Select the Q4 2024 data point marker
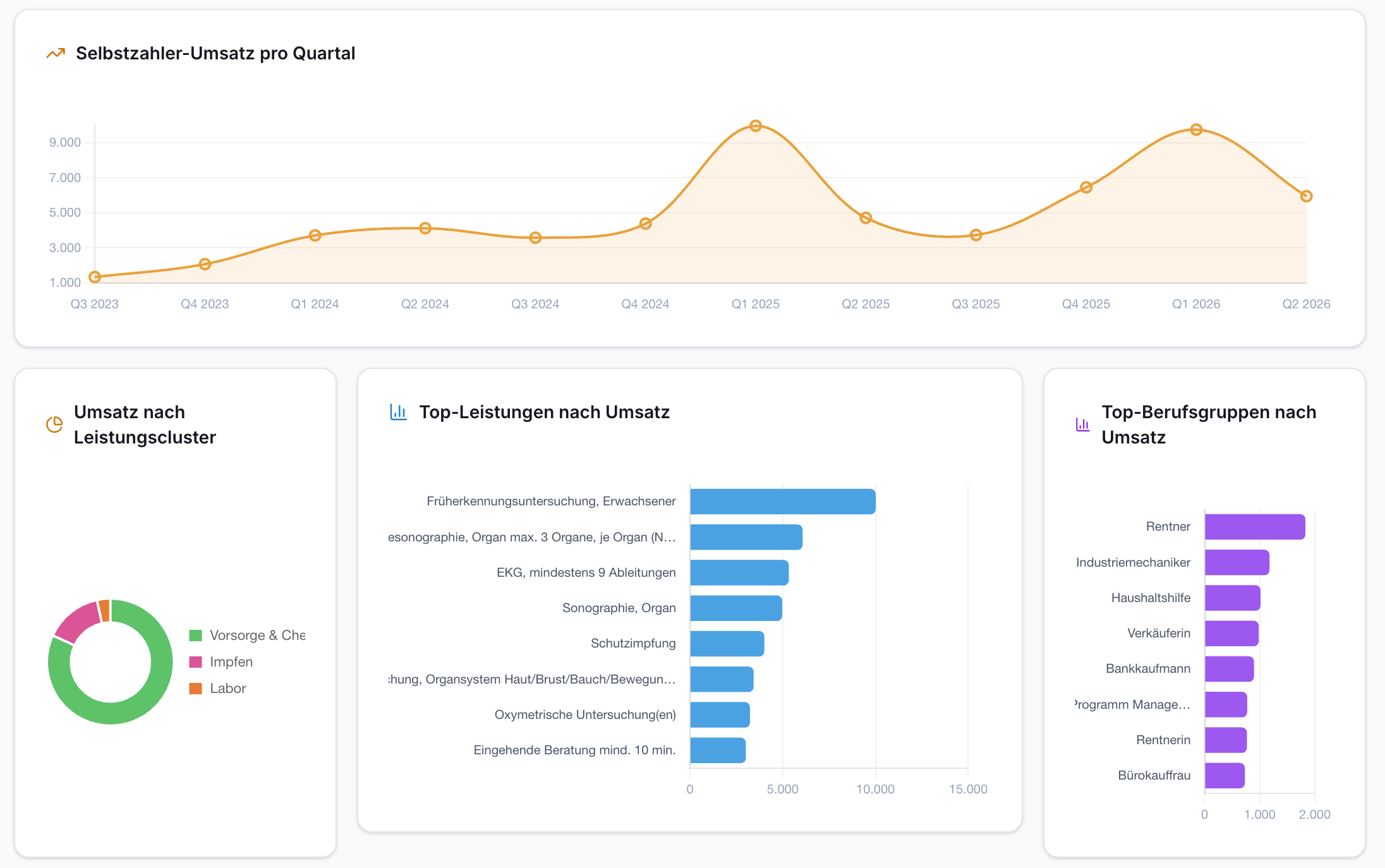This screenshot has height=868, width=1385. 645,224
